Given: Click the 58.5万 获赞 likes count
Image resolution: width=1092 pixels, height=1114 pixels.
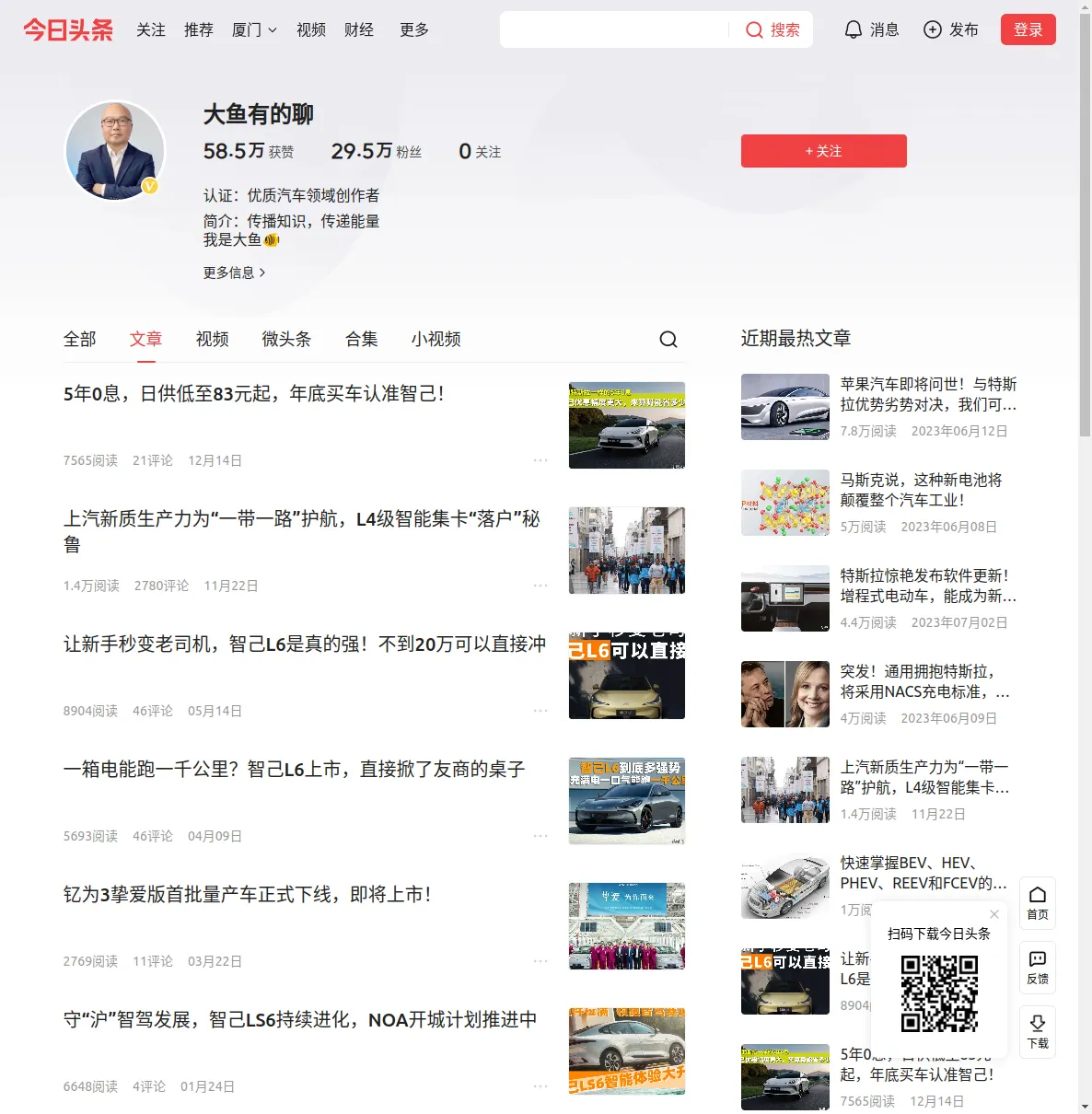Looking at the screenshot, I should (249, 151).
